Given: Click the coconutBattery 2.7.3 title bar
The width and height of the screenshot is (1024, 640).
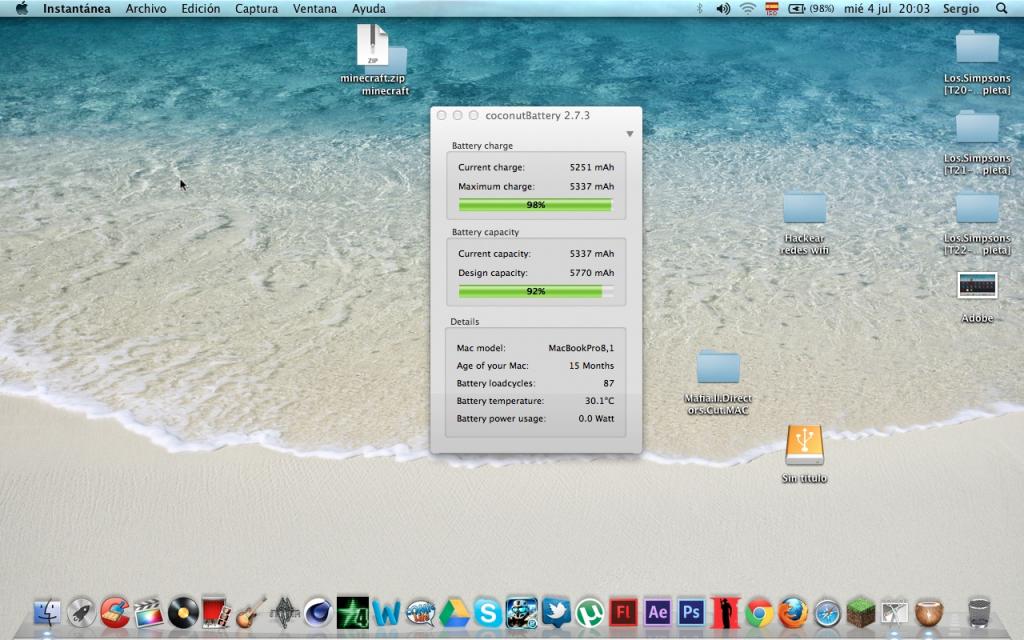Looking at the screenshot, I should 536,115.
